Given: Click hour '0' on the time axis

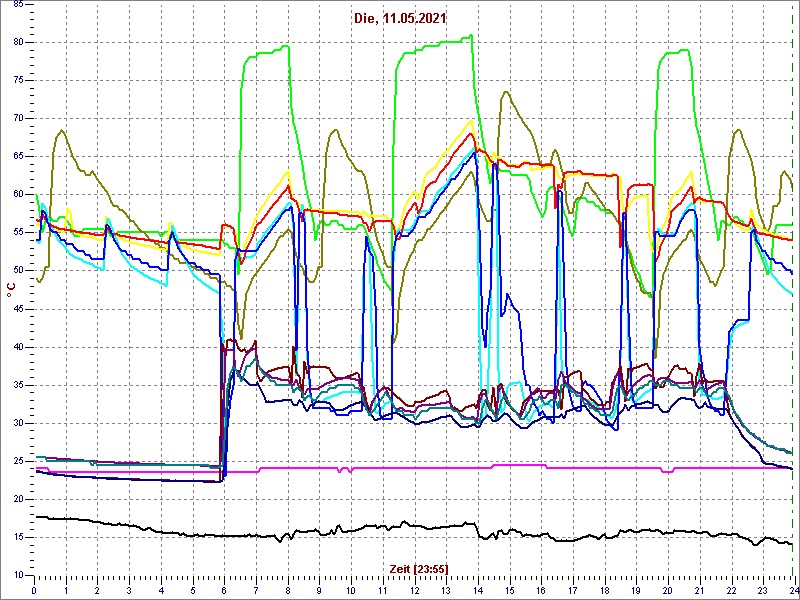Looking at the screenshot, I should point(34,592).
